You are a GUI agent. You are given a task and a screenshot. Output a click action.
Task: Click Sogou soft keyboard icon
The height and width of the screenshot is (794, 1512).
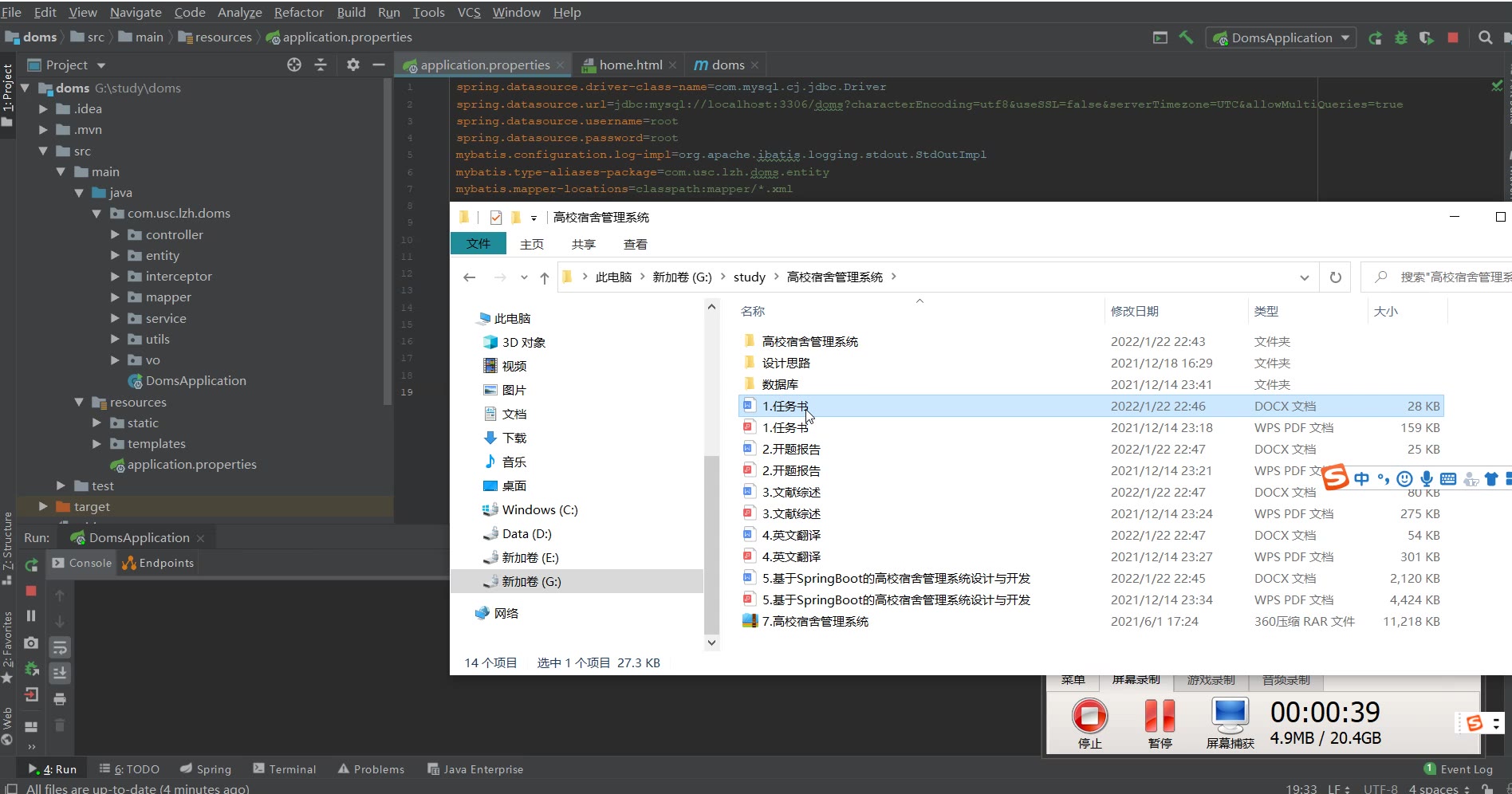coord(1448,479)
